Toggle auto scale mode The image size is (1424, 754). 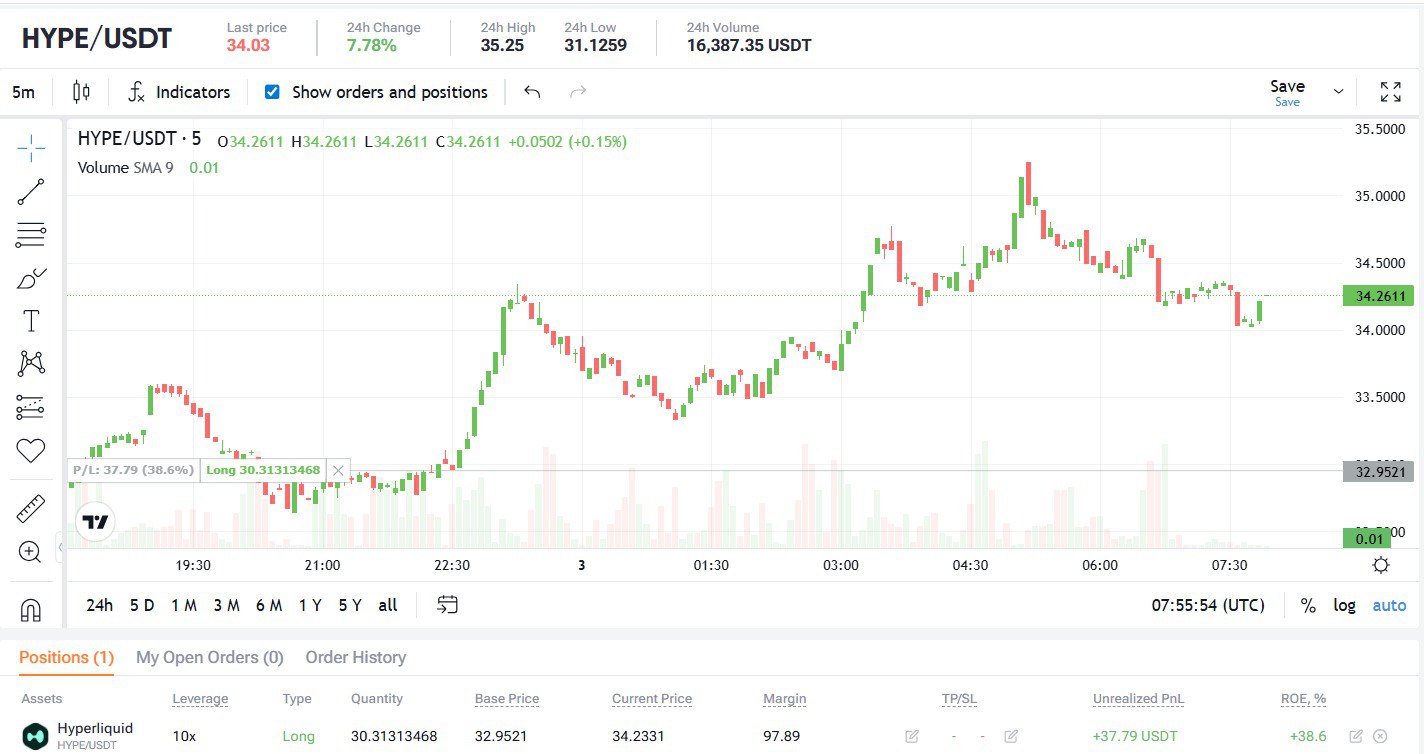point(1389,605)
